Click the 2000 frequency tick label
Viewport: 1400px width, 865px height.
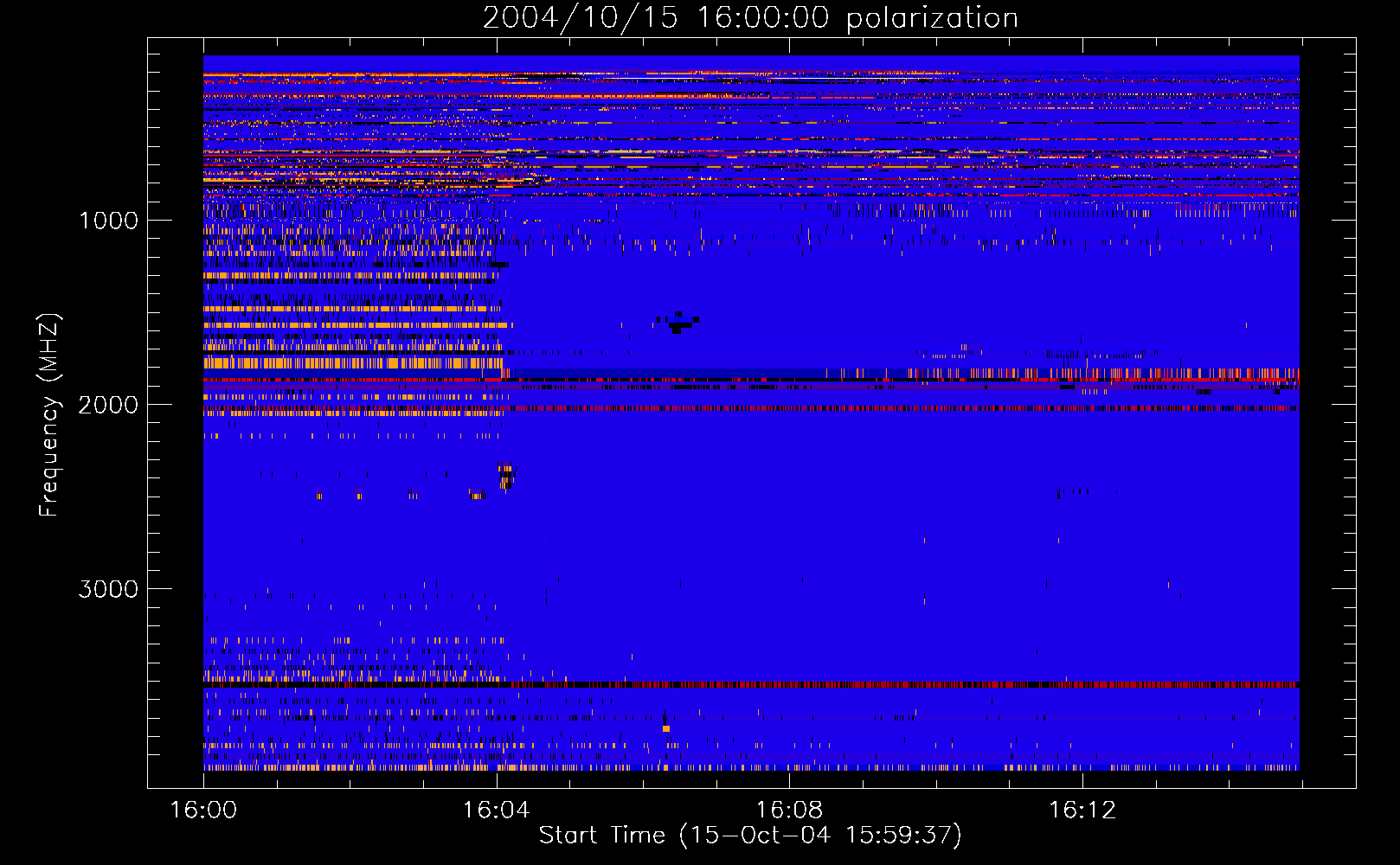[x=108, y=405]
